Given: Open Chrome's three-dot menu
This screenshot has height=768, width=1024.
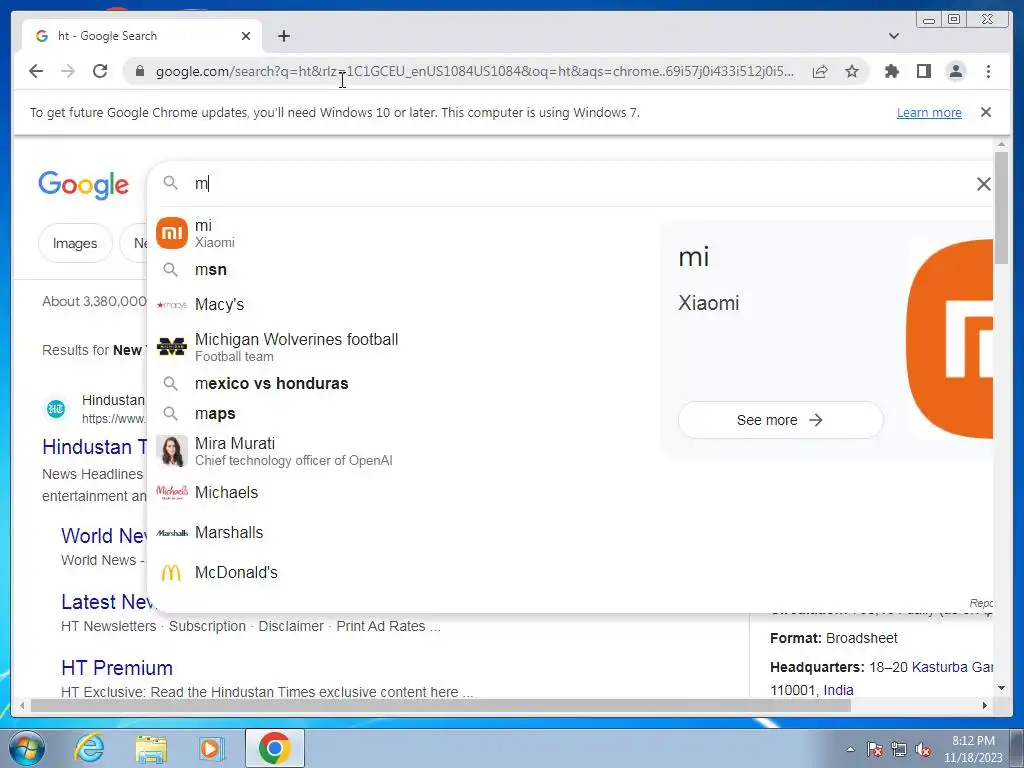Looking at the screenshot, I should click(988, 71).
